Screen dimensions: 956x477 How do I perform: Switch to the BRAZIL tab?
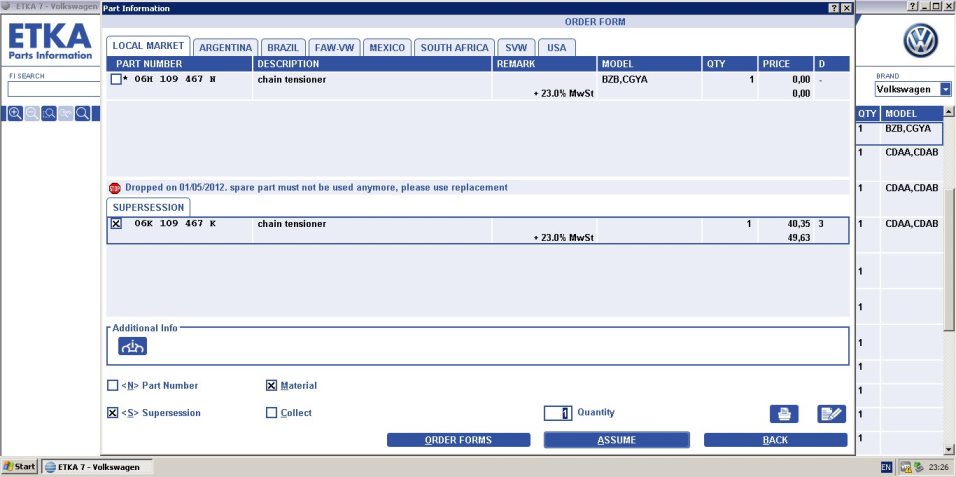point(283,48)
